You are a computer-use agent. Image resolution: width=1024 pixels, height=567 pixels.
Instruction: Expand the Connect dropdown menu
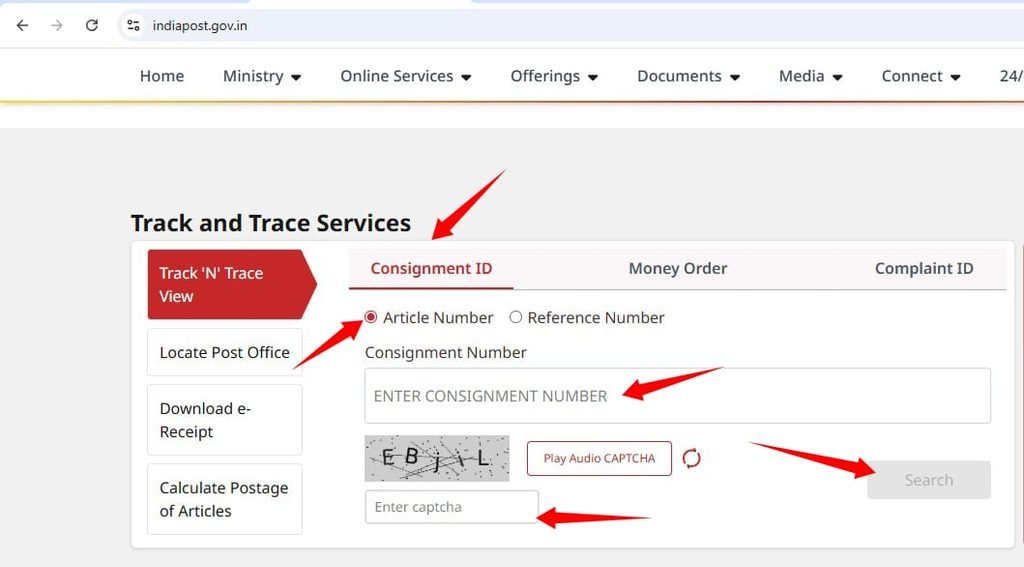[x=921, y=76]
